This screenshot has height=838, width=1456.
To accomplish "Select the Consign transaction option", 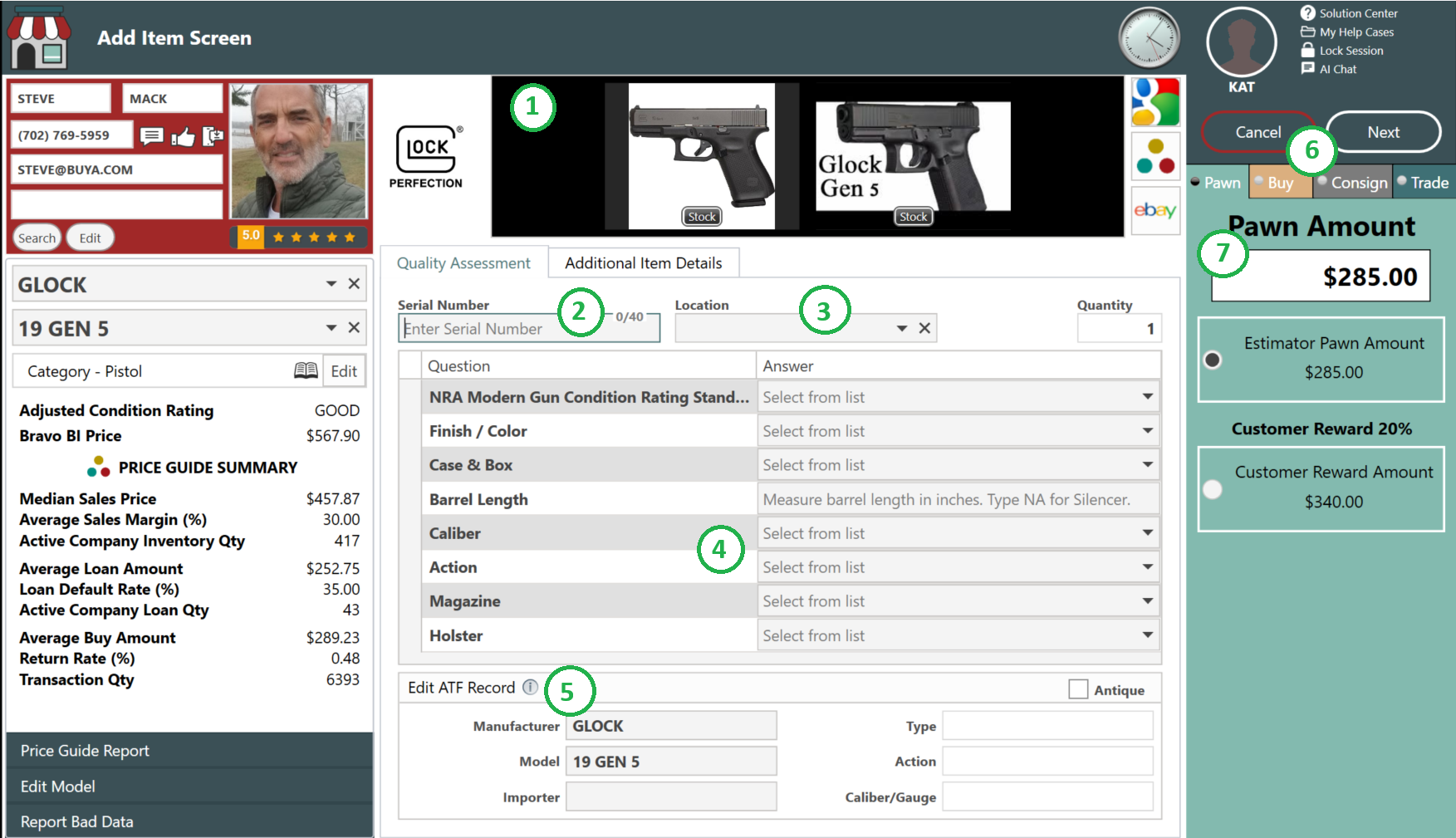I will coord(1353,183).
